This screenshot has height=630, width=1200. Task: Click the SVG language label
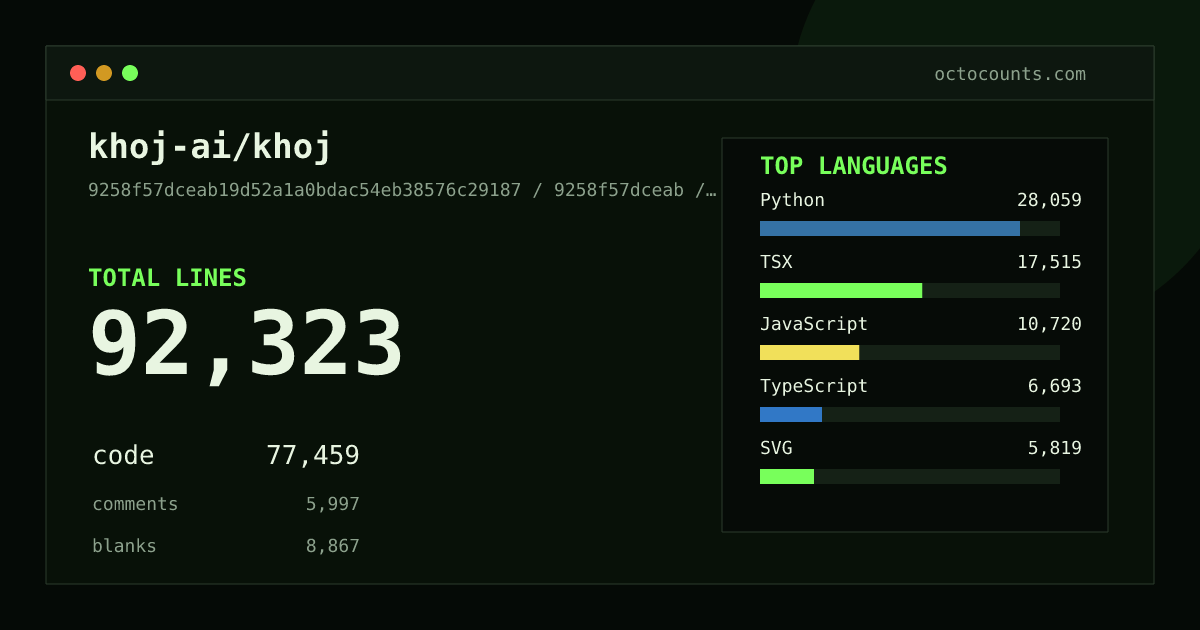(x=776, y=448)
